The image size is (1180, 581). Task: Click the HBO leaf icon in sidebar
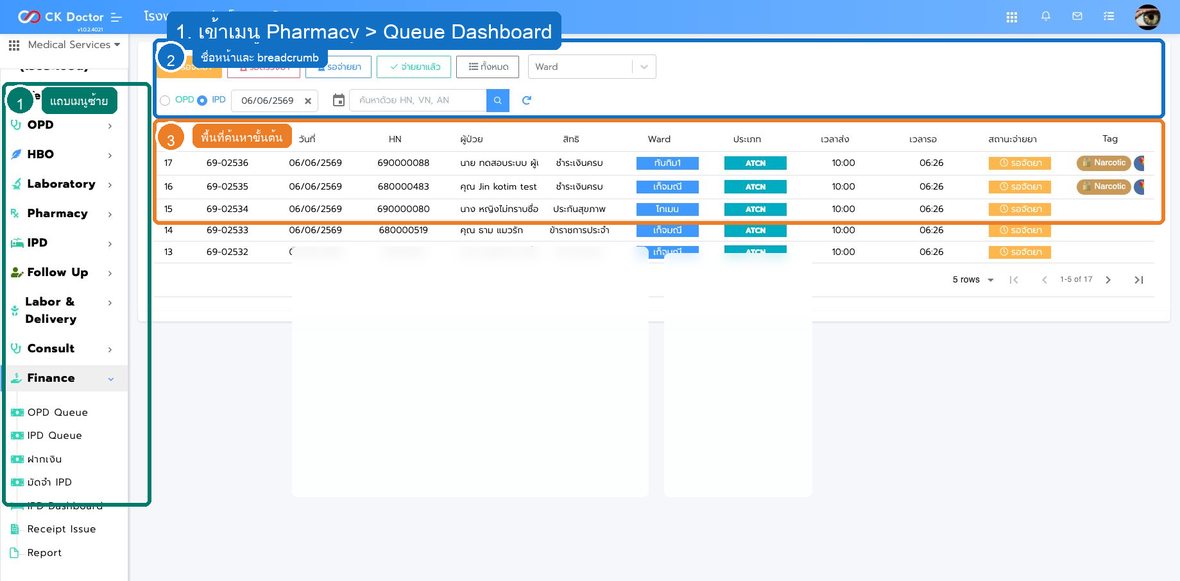16,154
